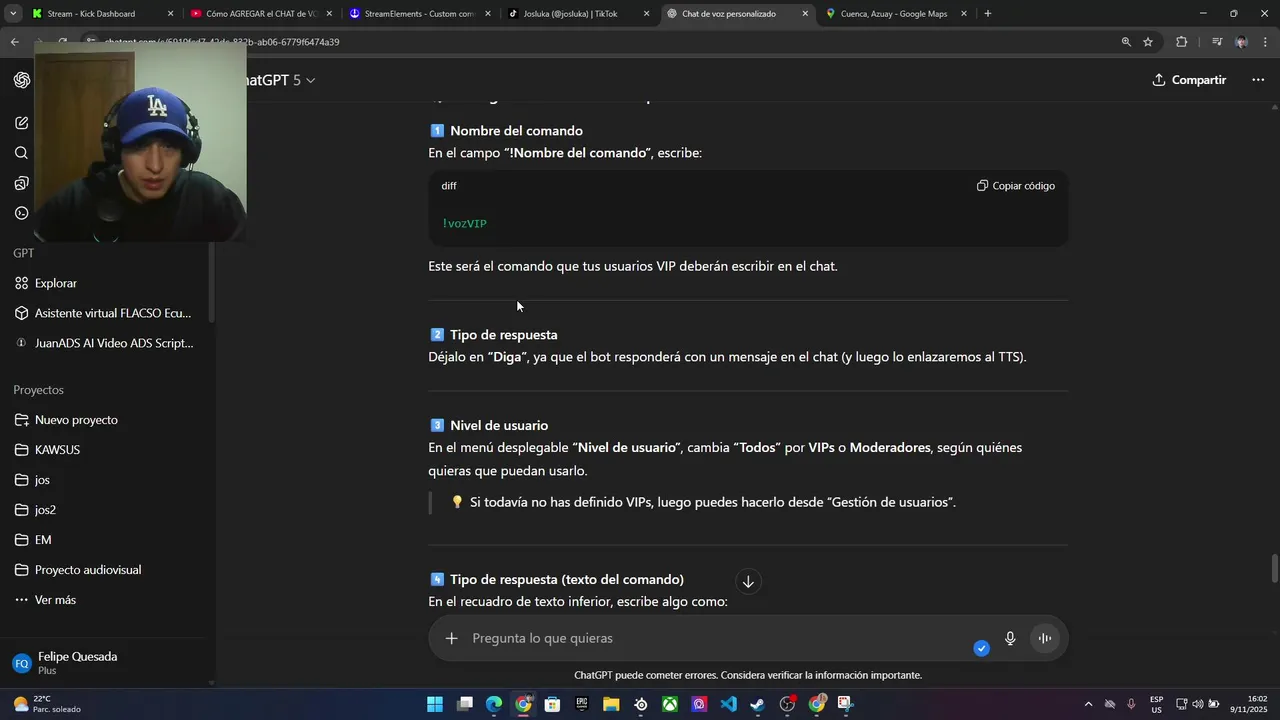
Task: Click the Explorar GPTs grid icon
Action: [x=22, y=283]
